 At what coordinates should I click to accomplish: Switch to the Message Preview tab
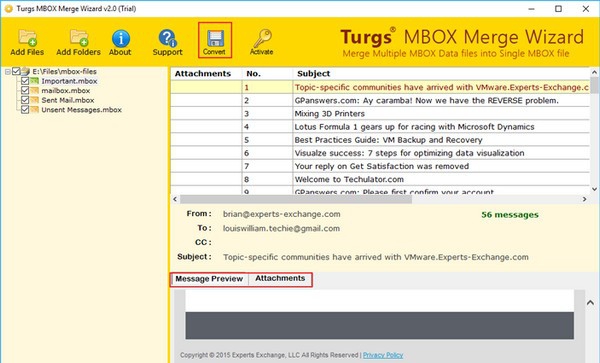click(209, 279)
